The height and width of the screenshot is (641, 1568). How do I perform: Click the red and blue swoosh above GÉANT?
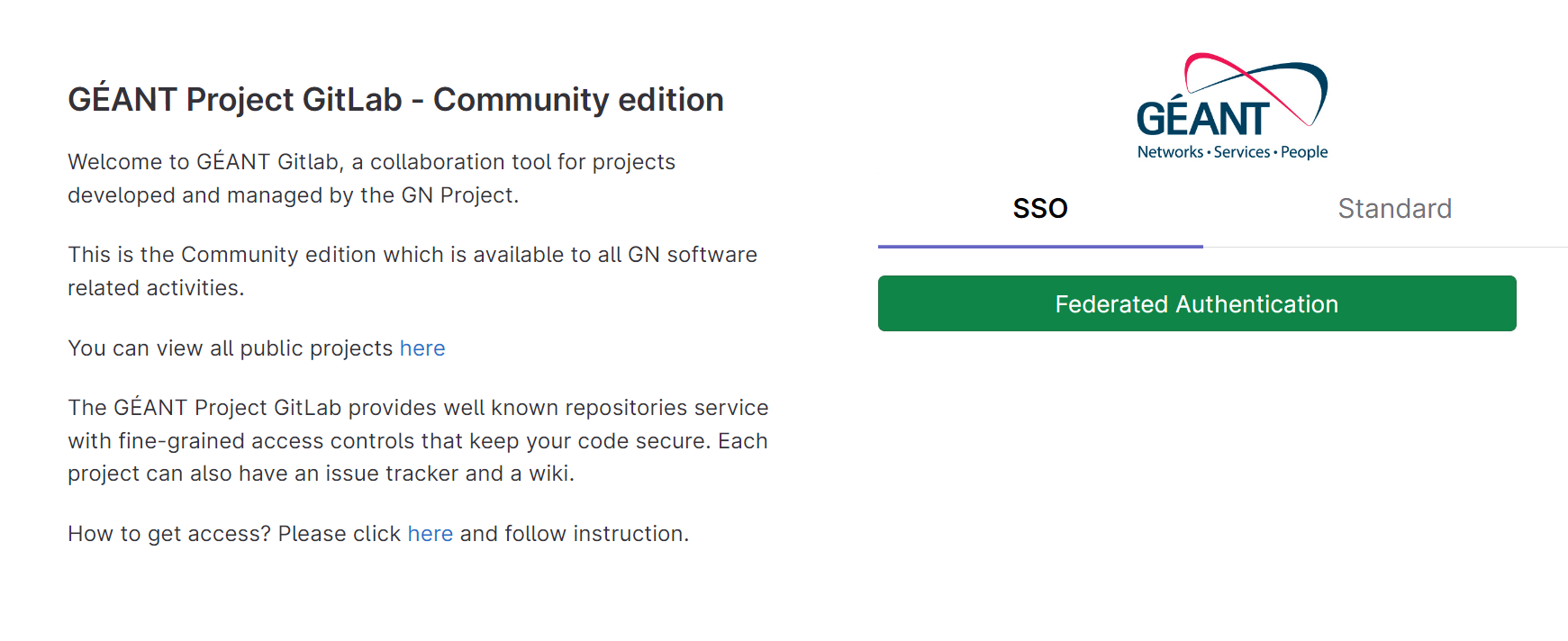tap(1256, 87)
